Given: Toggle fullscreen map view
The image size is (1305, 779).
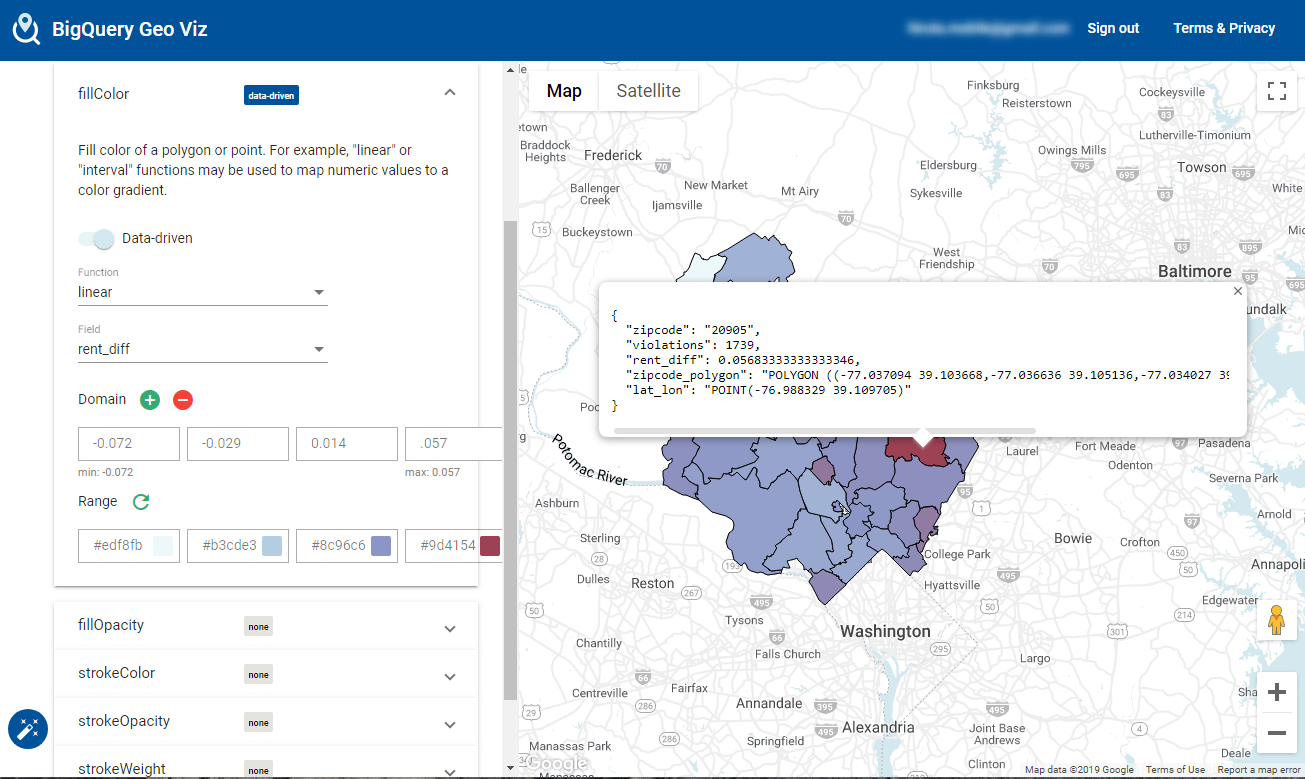Looking at the screenshot, I should [x=1276, y=91].
